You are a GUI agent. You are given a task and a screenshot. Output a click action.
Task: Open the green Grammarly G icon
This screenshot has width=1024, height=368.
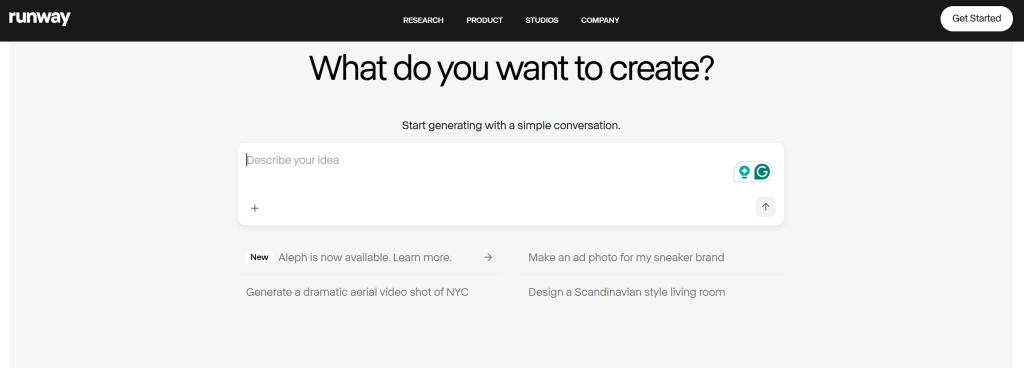coord(762,172)
